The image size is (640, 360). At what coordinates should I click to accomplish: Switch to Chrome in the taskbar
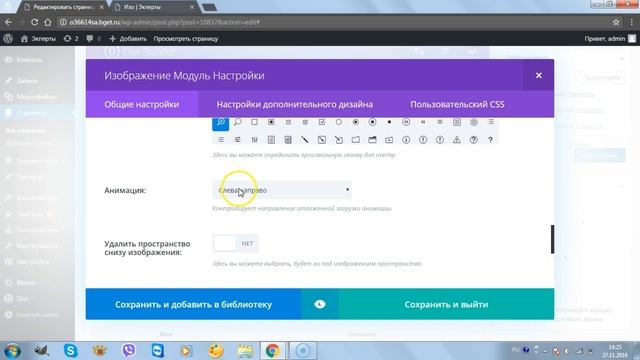272,350
